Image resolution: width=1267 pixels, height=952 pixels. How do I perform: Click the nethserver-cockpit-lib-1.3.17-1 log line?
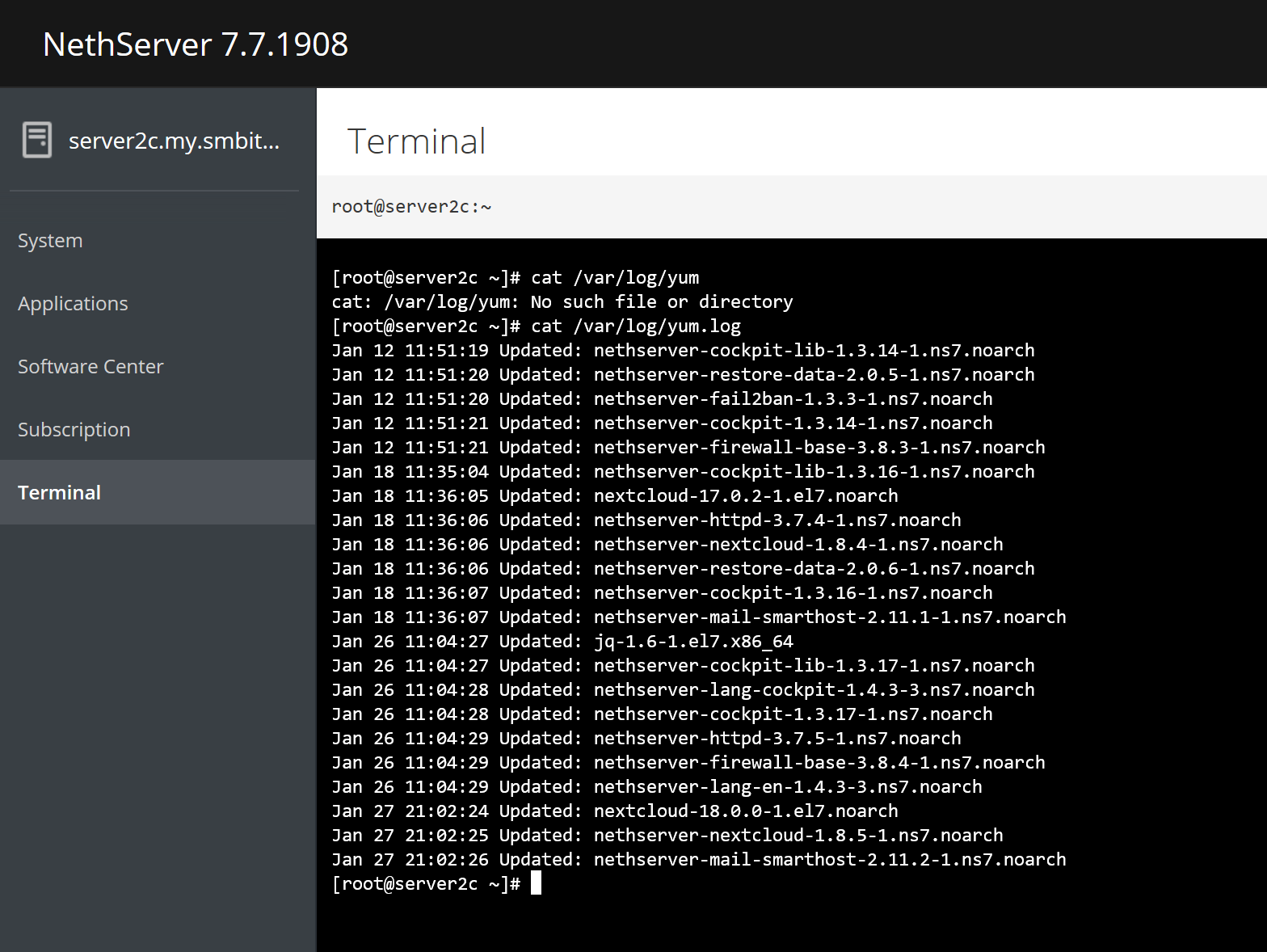click(683, 665)
